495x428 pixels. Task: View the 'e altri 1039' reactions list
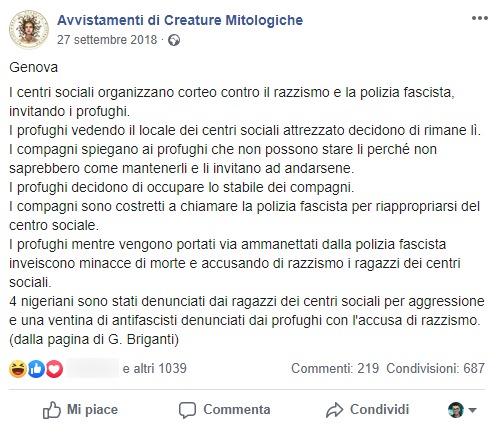[x=155, y=369]
